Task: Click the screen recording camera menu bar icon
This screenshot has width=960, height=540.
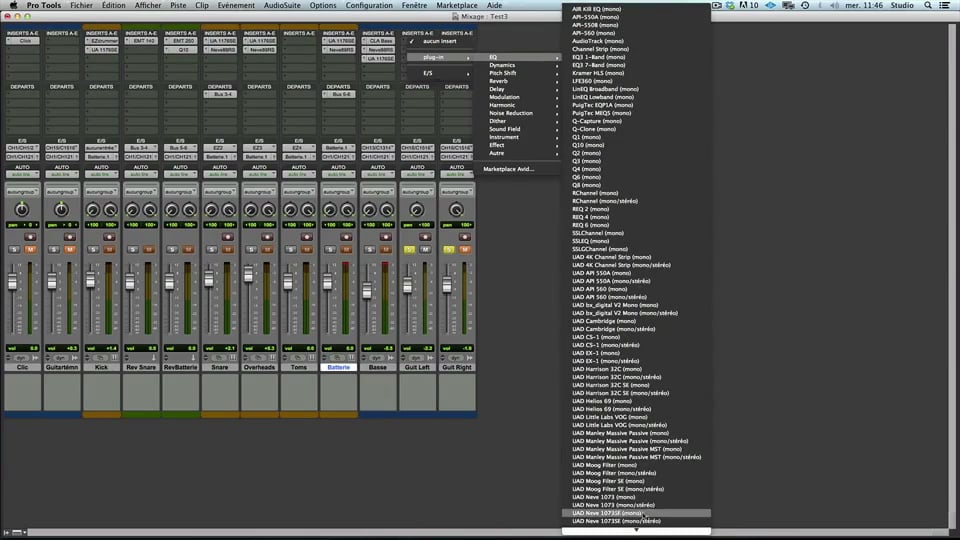Action: [x=716, y=5]
